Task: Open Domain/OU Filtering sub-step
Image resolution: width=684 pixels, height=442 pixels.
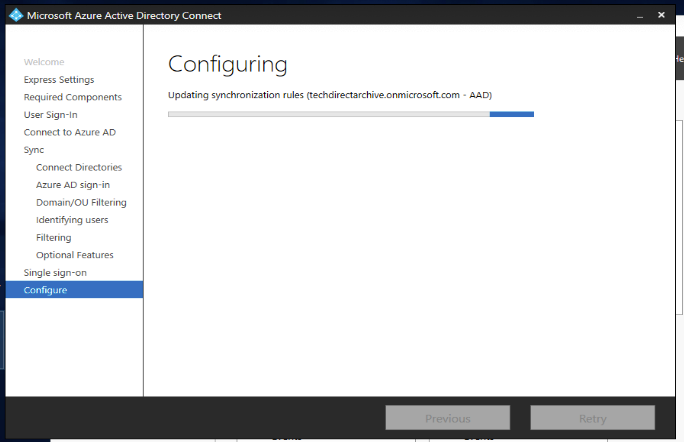Action: (x=81, y=202)
